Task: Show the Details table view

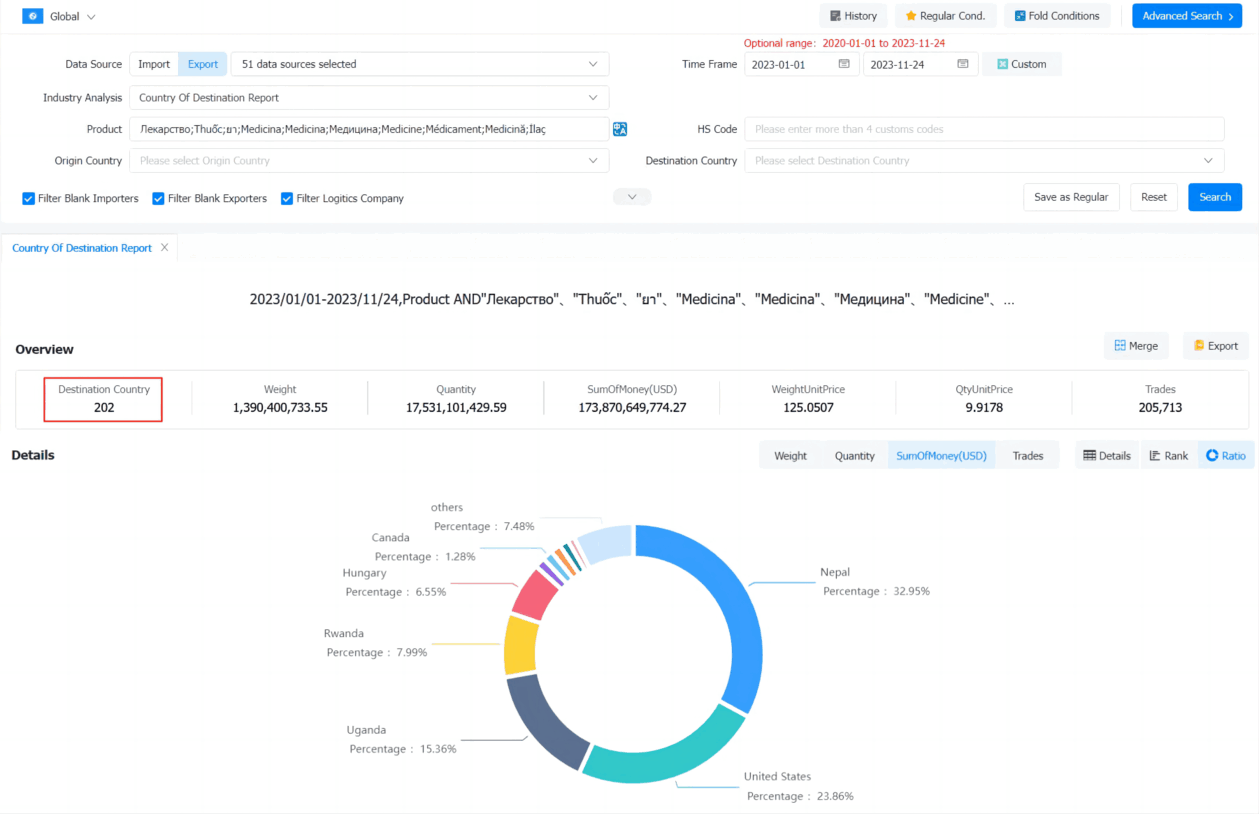Action: pyautogui.click(x=1107, y=455)
